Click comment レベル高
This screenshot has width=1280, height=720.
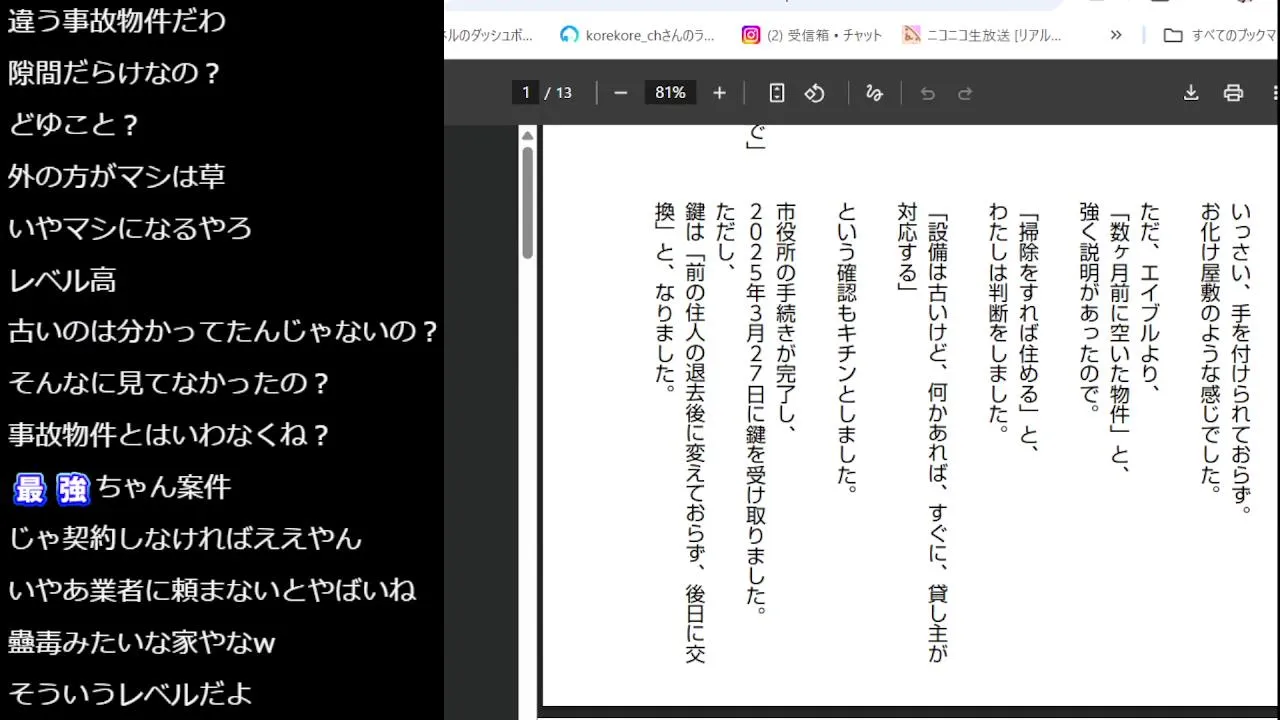click(x=62, y=281)
